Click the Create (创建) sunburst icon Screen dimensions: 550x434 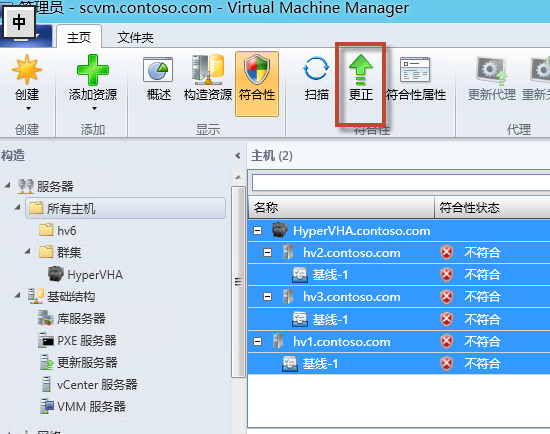click(x=27, y=70)
